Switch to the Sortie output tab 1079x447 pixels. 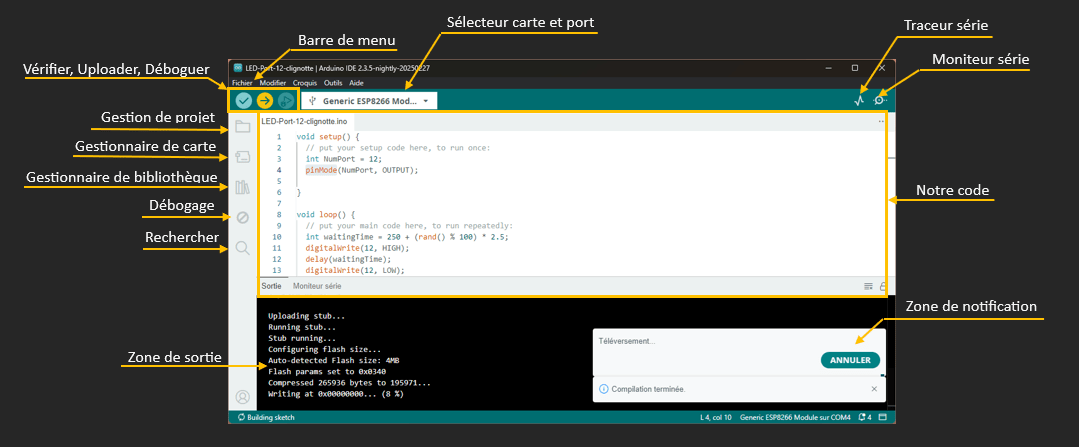271,286
